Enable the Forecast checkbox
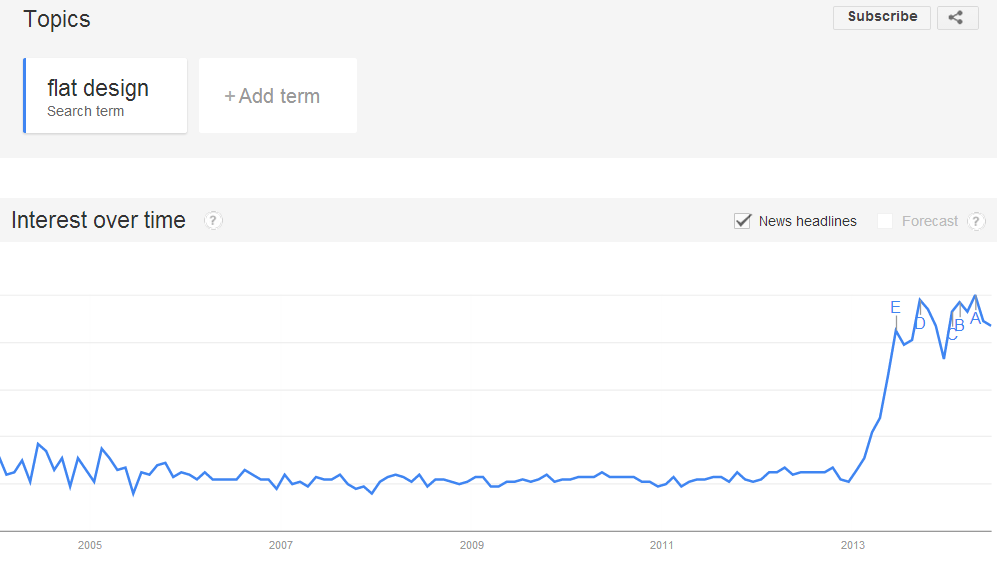Screen dimensions: 997x566 click(x=885, y=221)
